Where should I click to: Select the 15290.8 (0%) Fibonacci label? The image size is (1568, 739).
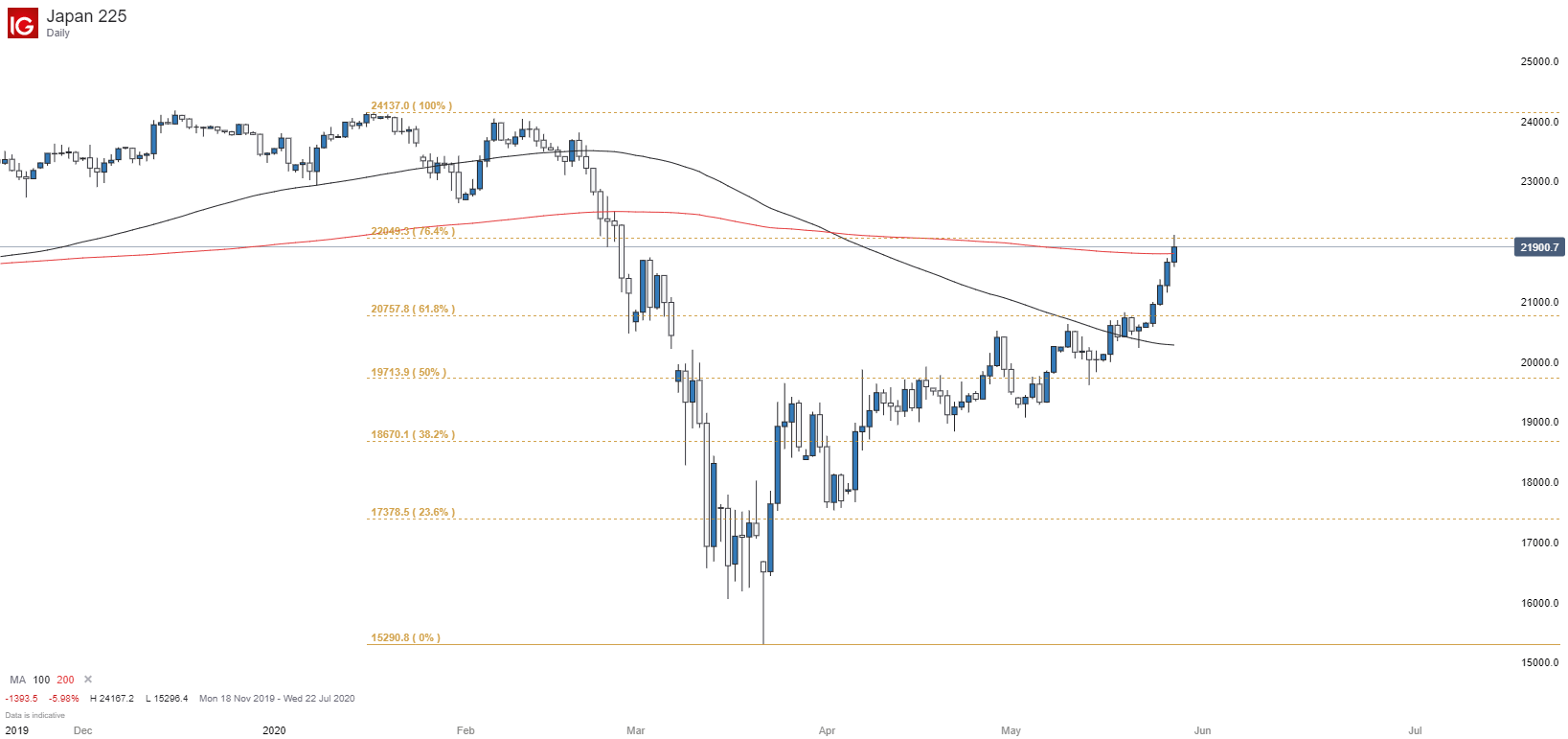click(x=406, y=637)
